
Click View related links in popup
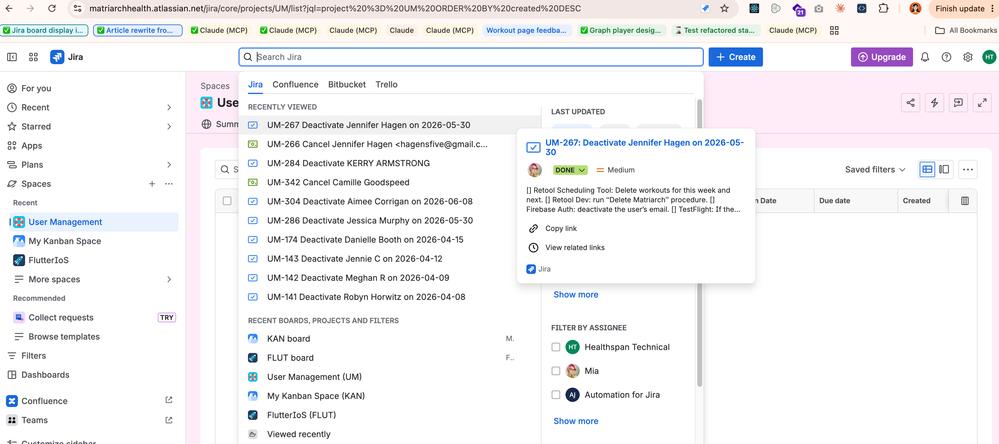click(x=575, y=247)
